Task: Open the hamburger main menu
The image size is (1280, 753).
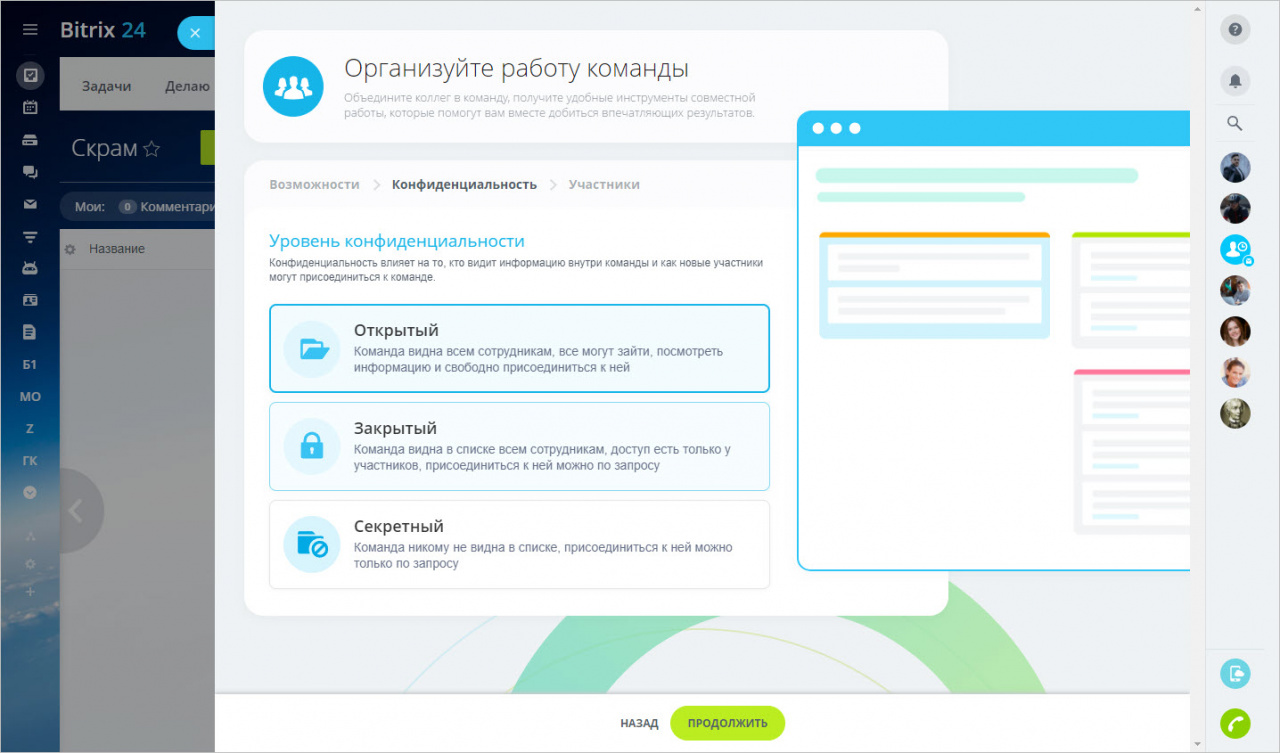Action: tap(30, 30)
